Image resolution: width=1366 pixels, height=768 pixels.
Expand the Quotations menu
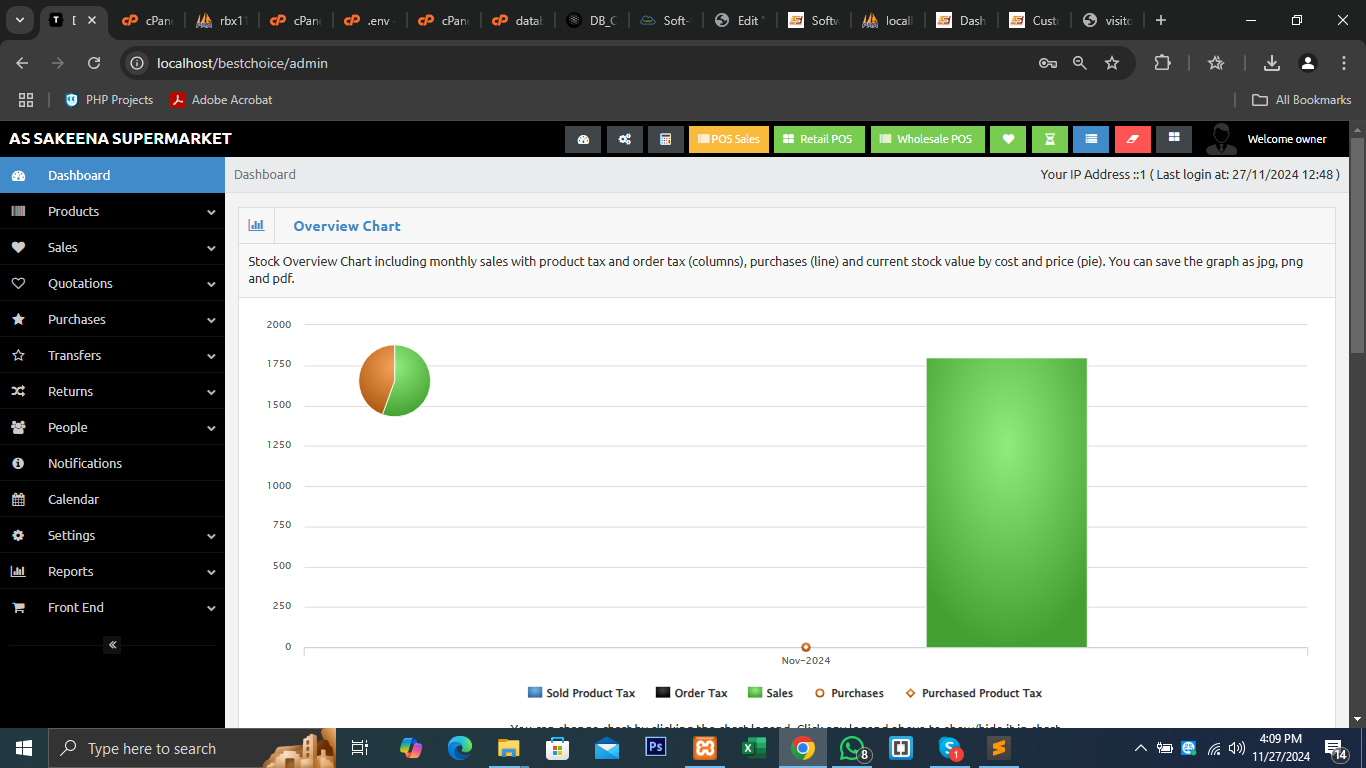112,283
